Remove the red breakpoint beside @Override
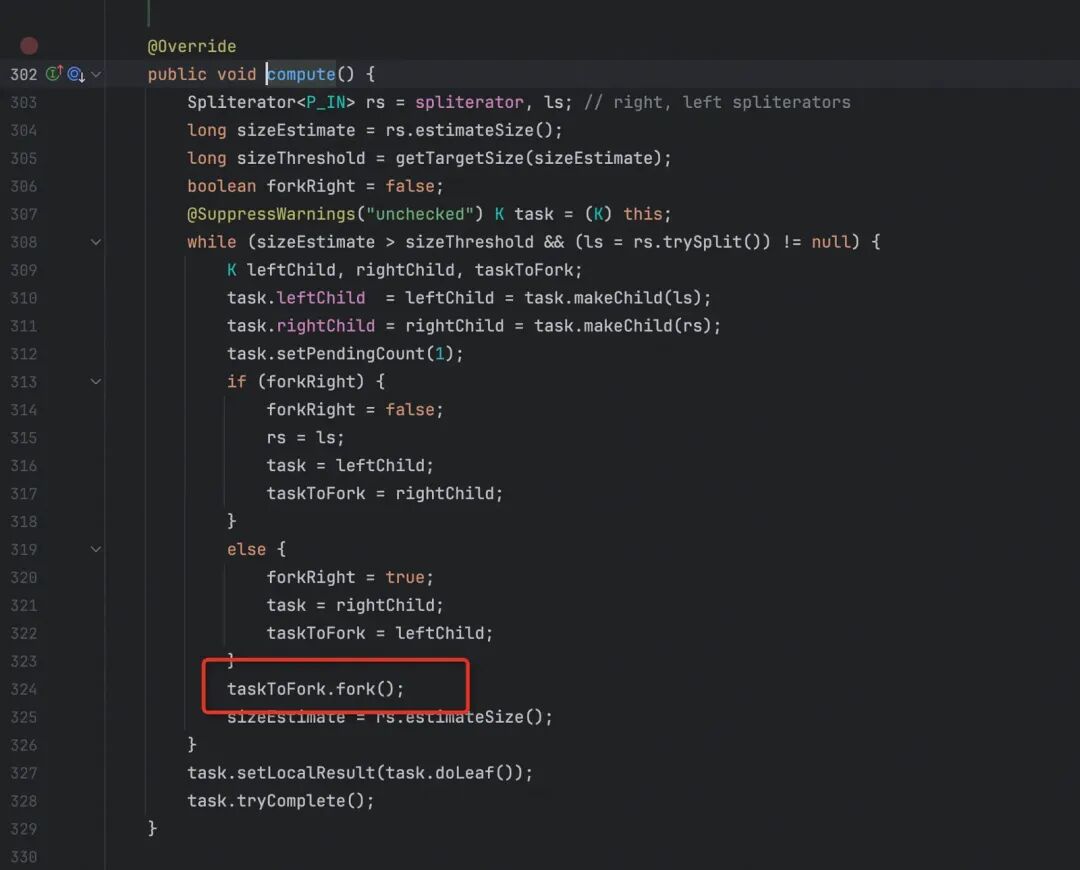Image resolution: width=1080 pixels, height=870 pixels. (29, 46)
